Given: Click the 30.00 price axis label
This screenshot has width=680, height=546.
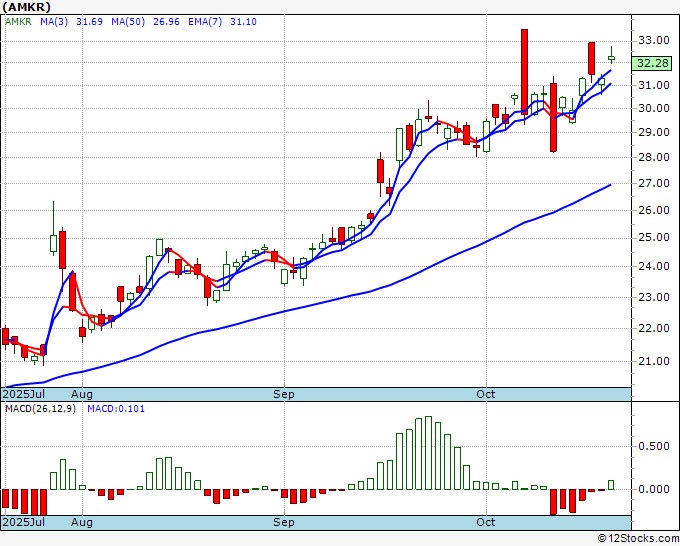Looking at the screenshot, I should click(654, 108).
